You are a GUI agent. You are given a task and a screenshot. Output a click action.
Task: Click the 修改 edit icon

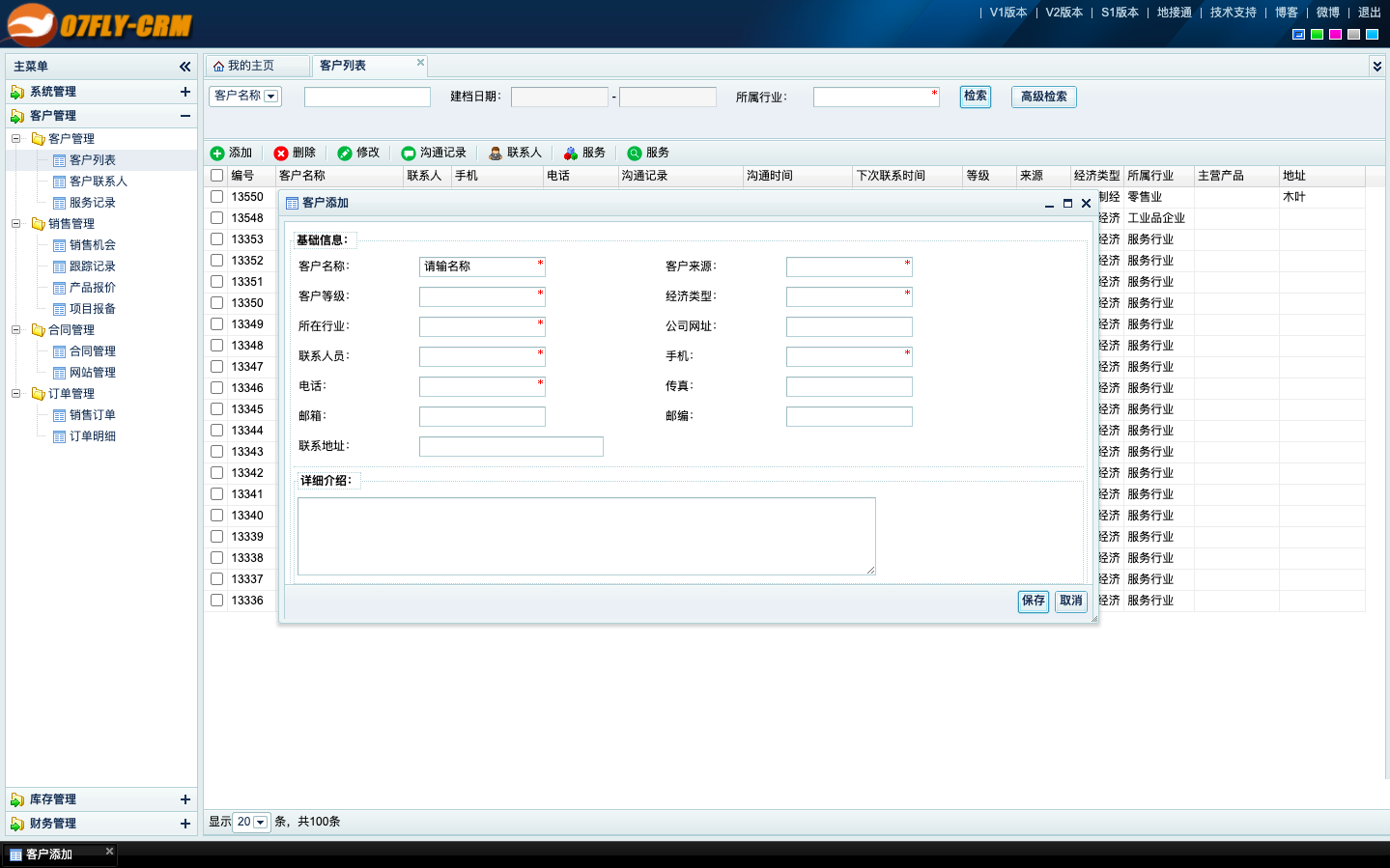(345, 154)
